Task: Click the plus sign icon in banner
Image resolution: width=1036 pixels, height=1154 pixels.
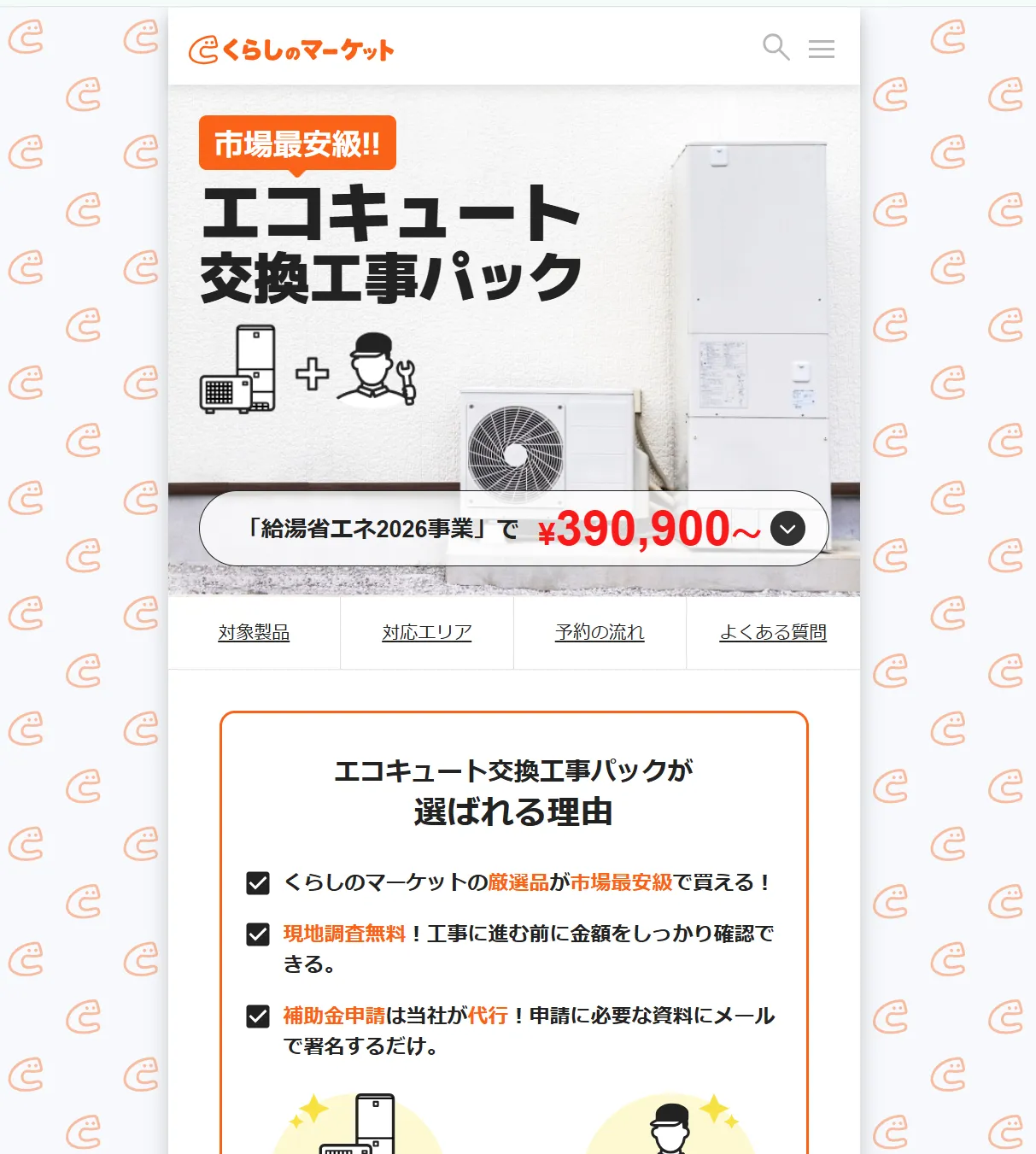Action: pyautogui.click(x=312, y=374)
